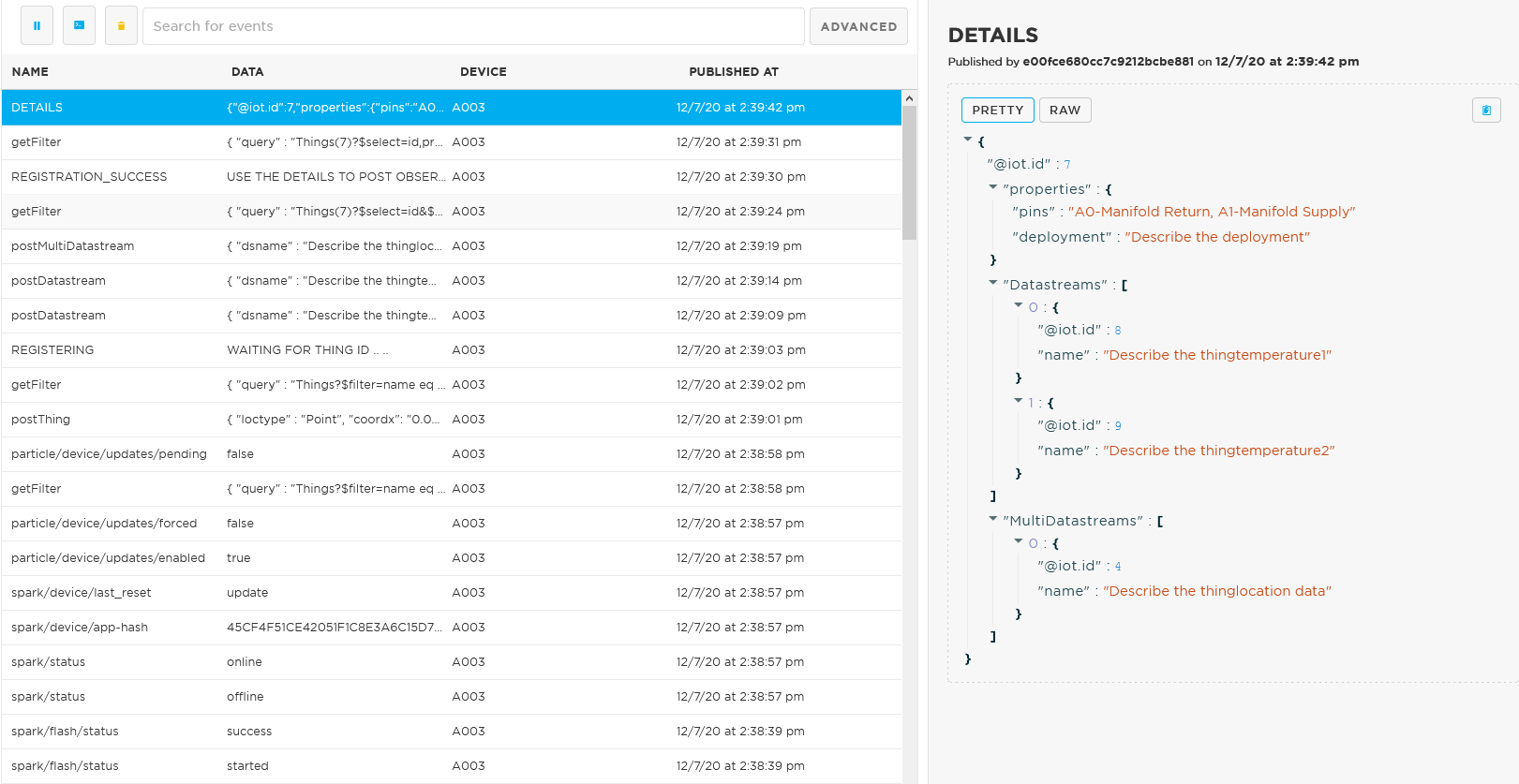Select the postMultiDatastream event row
The width and height of the screenshot is (1519, 784).
pyautogui.click(x=452, y=246)
